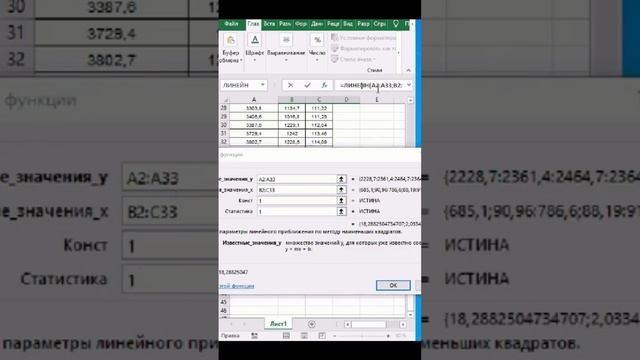The height and width of the screenshot is (360, 640).
Task: Cancel formula entry with the X icon
Action: tap(290, 85)
